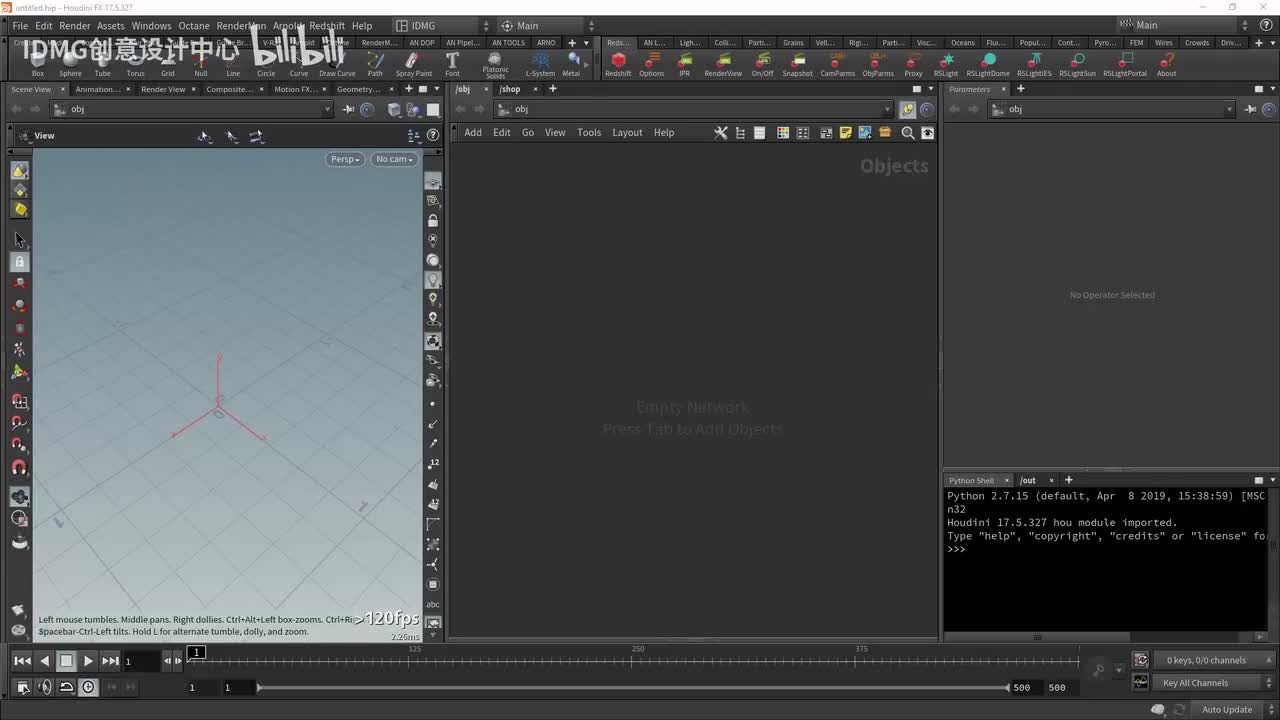
Task: Toggle the audio button in playbar
Action: 45,687
